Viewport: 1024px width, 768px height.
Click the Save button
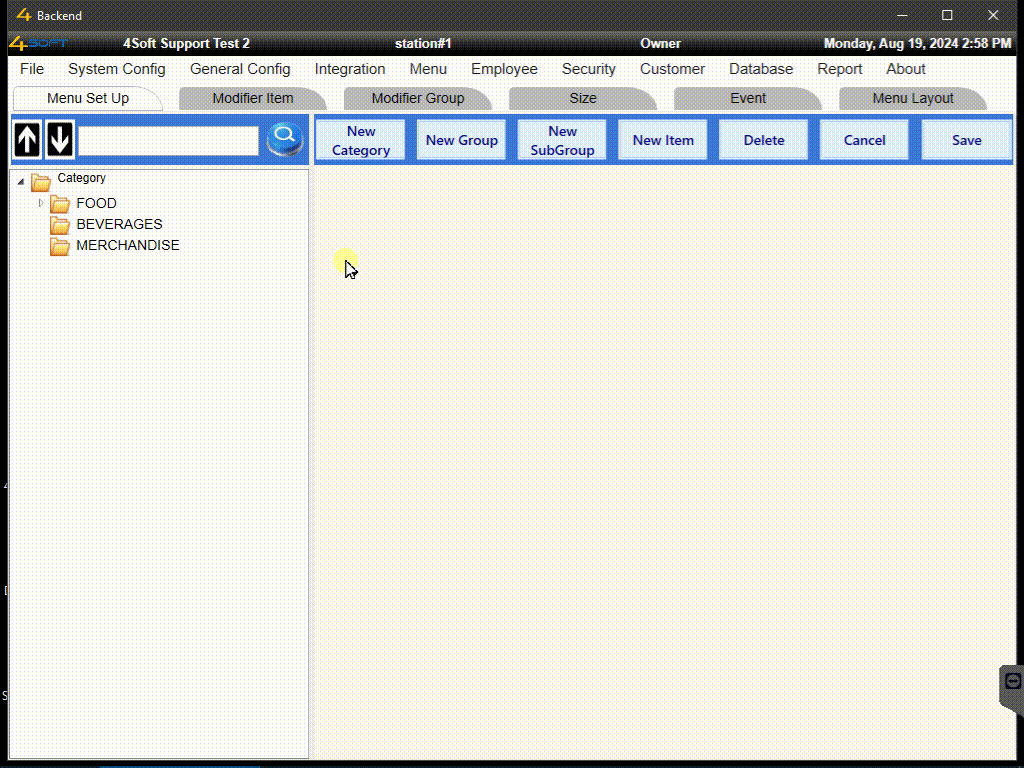pos(967,140)
